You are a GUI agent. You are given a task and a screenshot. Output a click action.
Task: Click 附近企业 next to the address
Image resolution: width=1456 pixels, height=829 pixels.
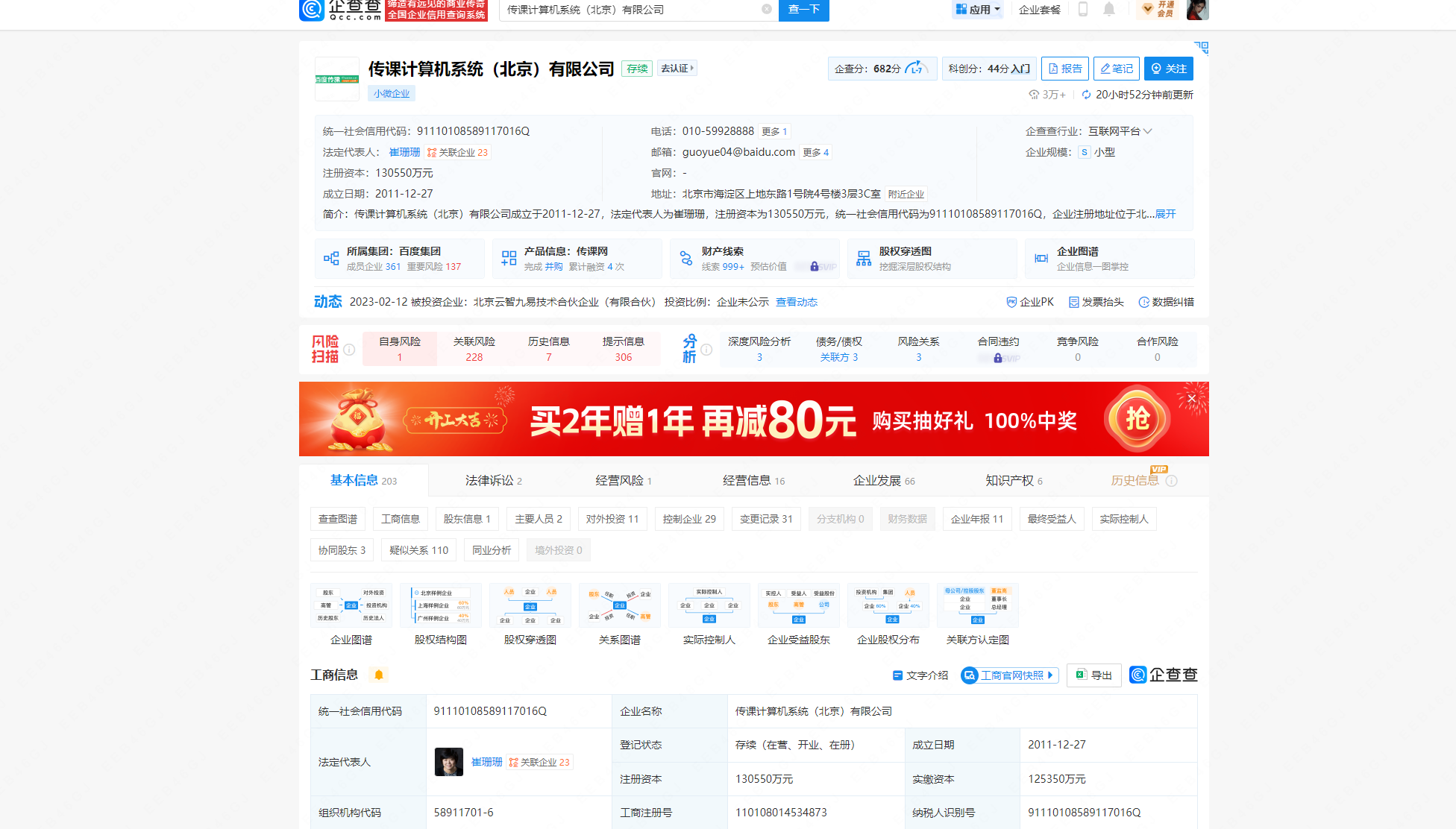[906, 194]
